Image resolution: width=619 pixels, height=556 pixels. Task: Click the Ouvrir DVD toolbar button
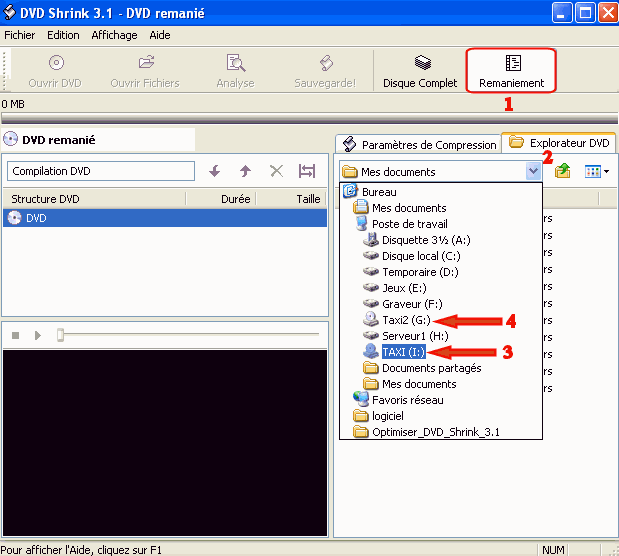[x=55, y=71]
